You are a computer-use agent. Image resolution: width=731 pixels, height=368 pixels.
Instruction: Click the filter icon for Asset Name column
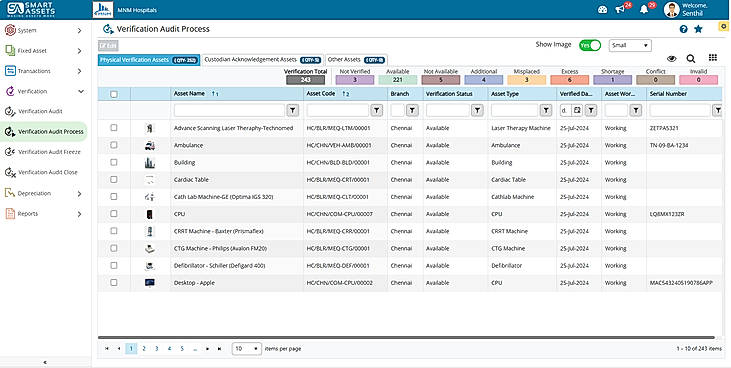tap(292, 110)
